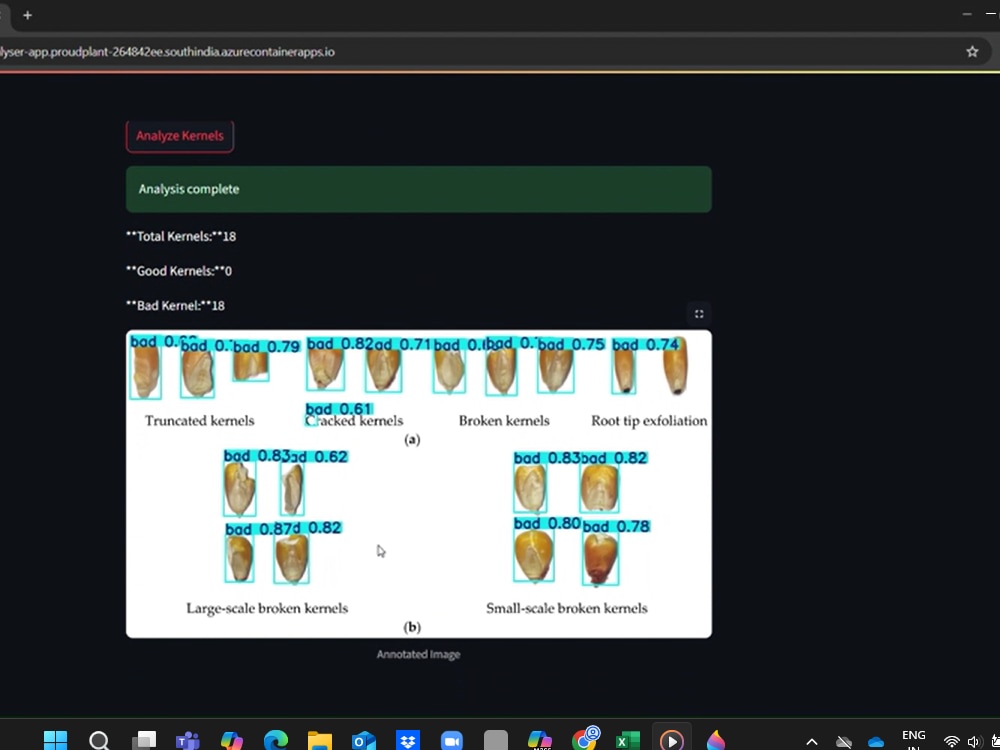The width and height of the screenshot is (1000, 750).
Task: Click the 'Small-scale broken kernels' label
Action: click(x=567, y=608)
